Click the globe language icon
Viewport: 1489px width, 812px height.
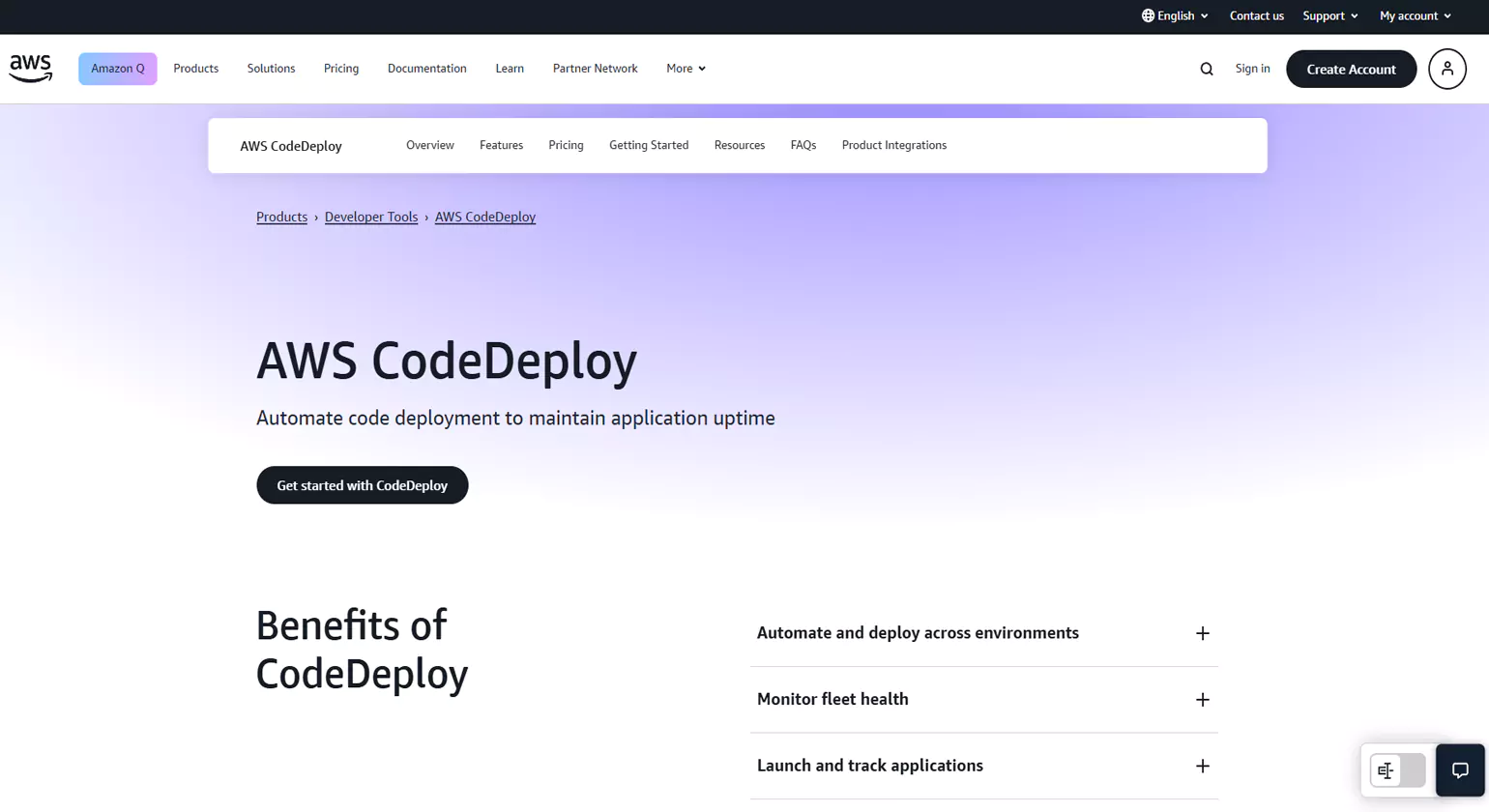point(1148,15)
